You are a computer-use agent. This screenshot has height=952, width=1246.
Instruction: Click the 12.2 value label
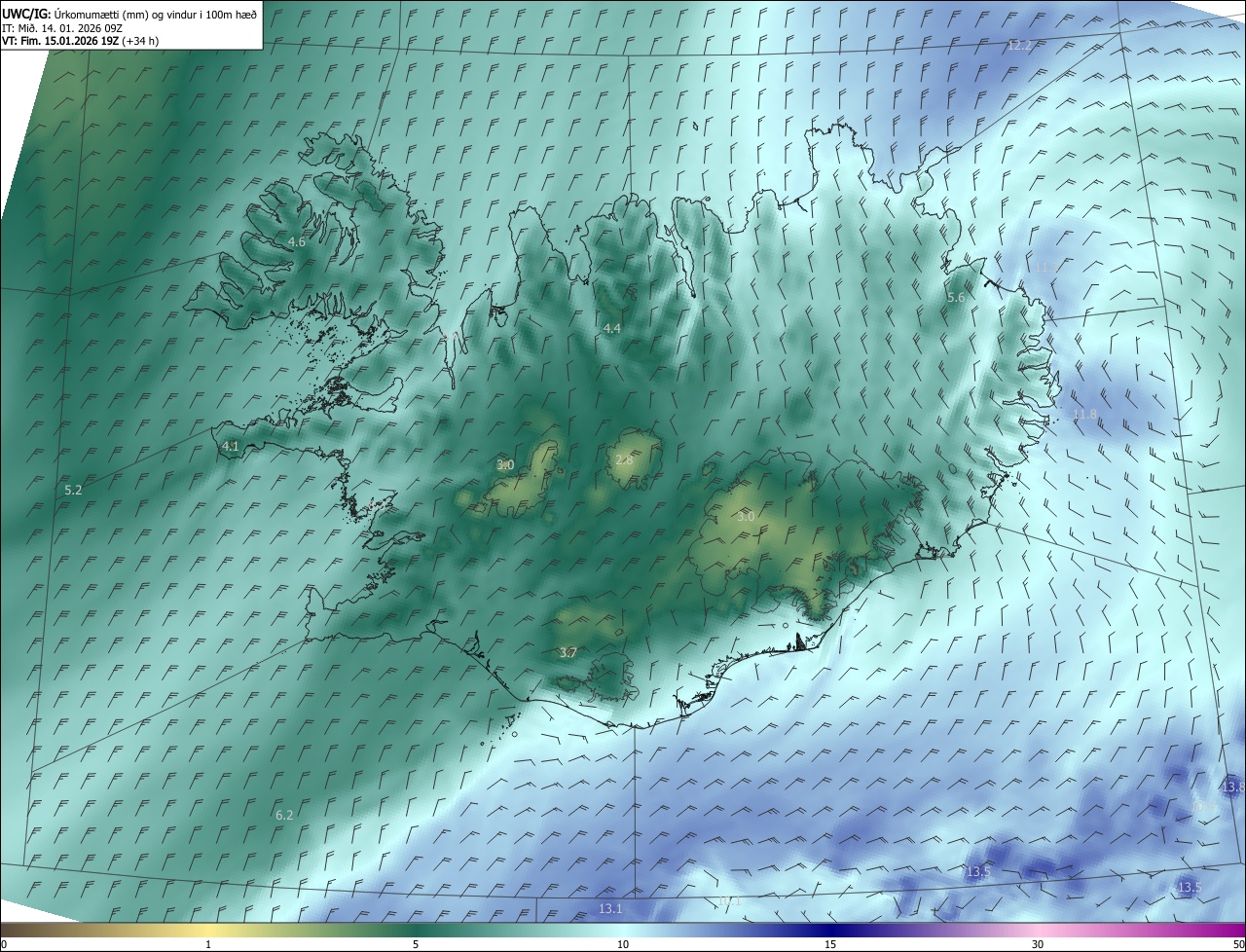[x=1019, y=46]
